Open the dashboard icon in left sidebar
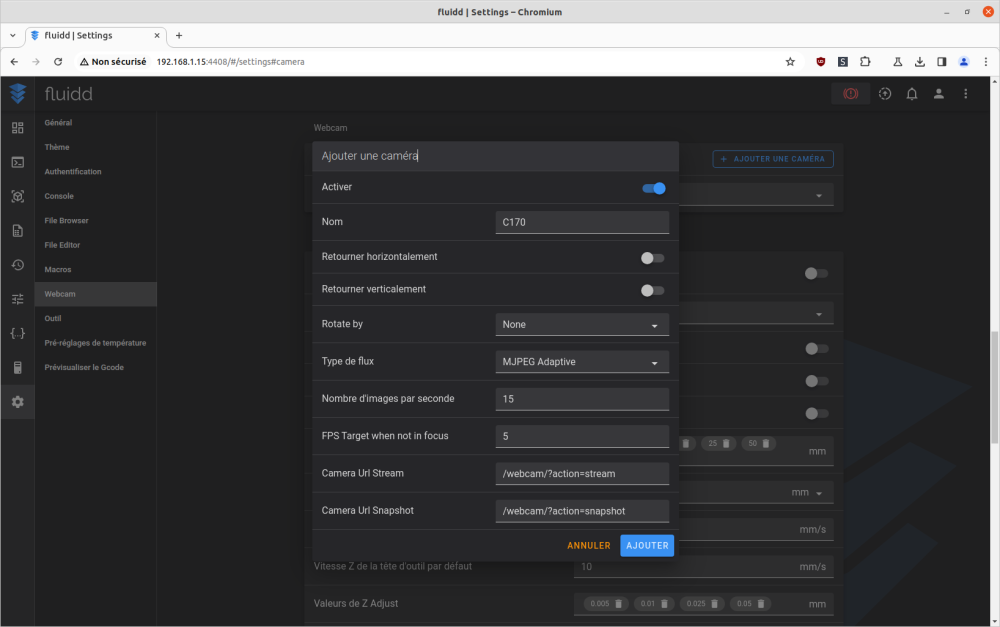 point(17,128)
